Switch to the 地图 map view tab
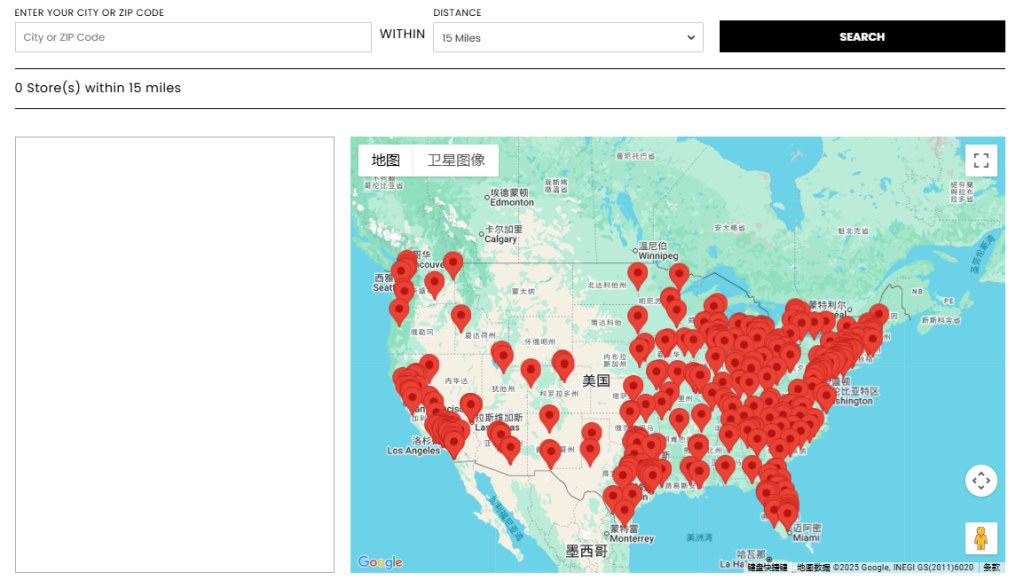Screen dimensions: 1024x588 coord(386,160)
